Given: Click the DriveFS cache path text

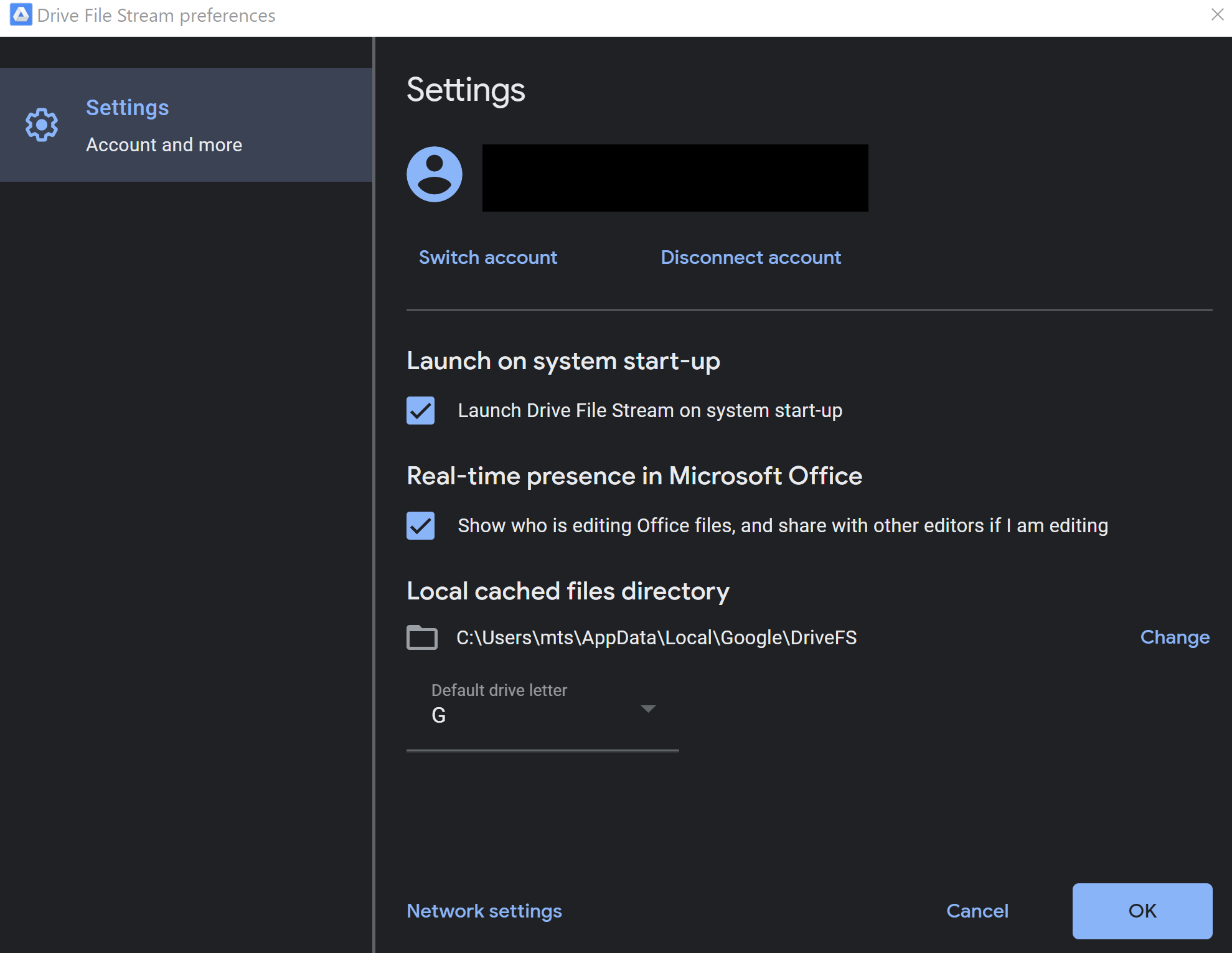Looking at the screenshot, I should (x=657, y=637).
